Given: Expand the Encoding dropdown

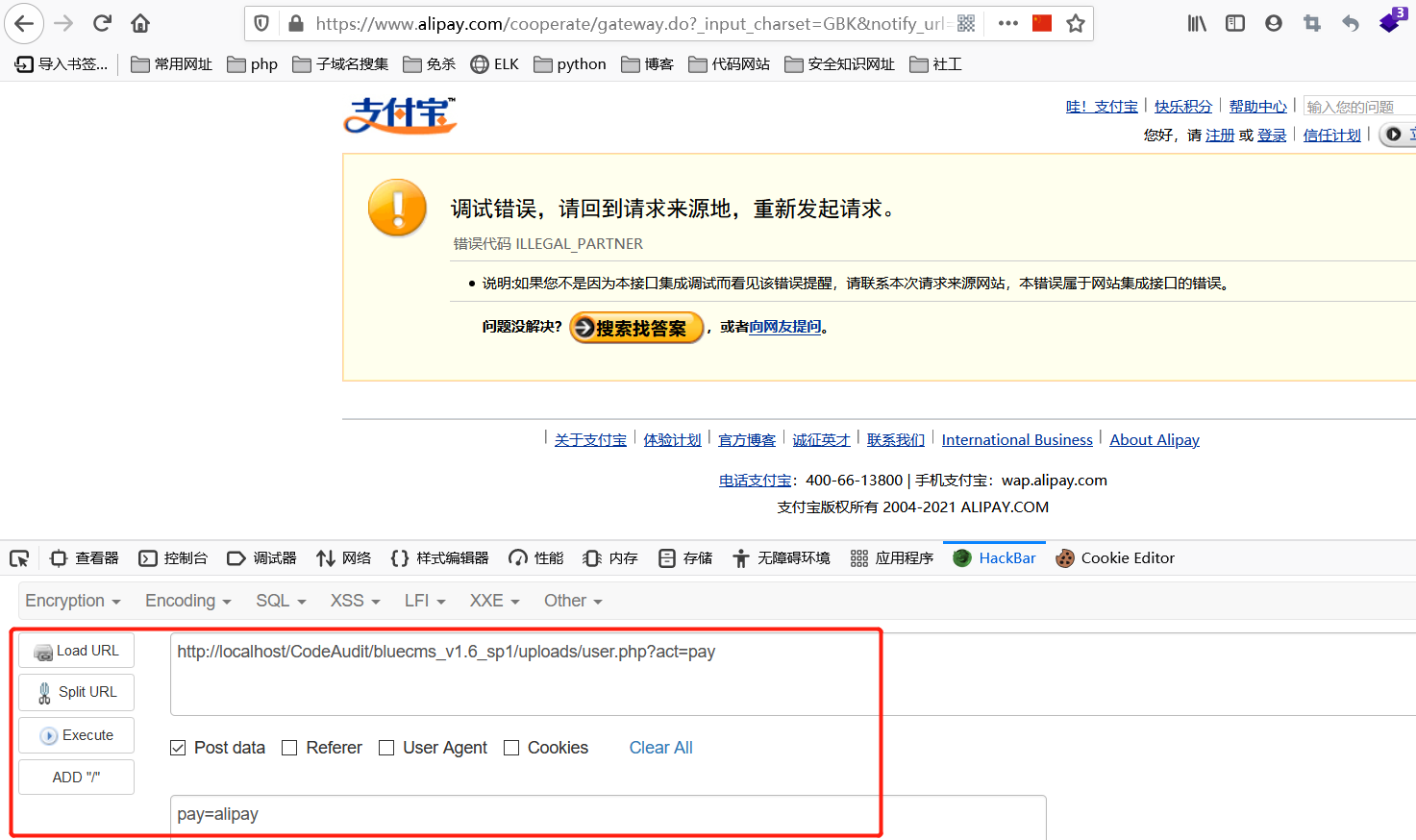Looking at the screenshot, I should pos(188,601).
